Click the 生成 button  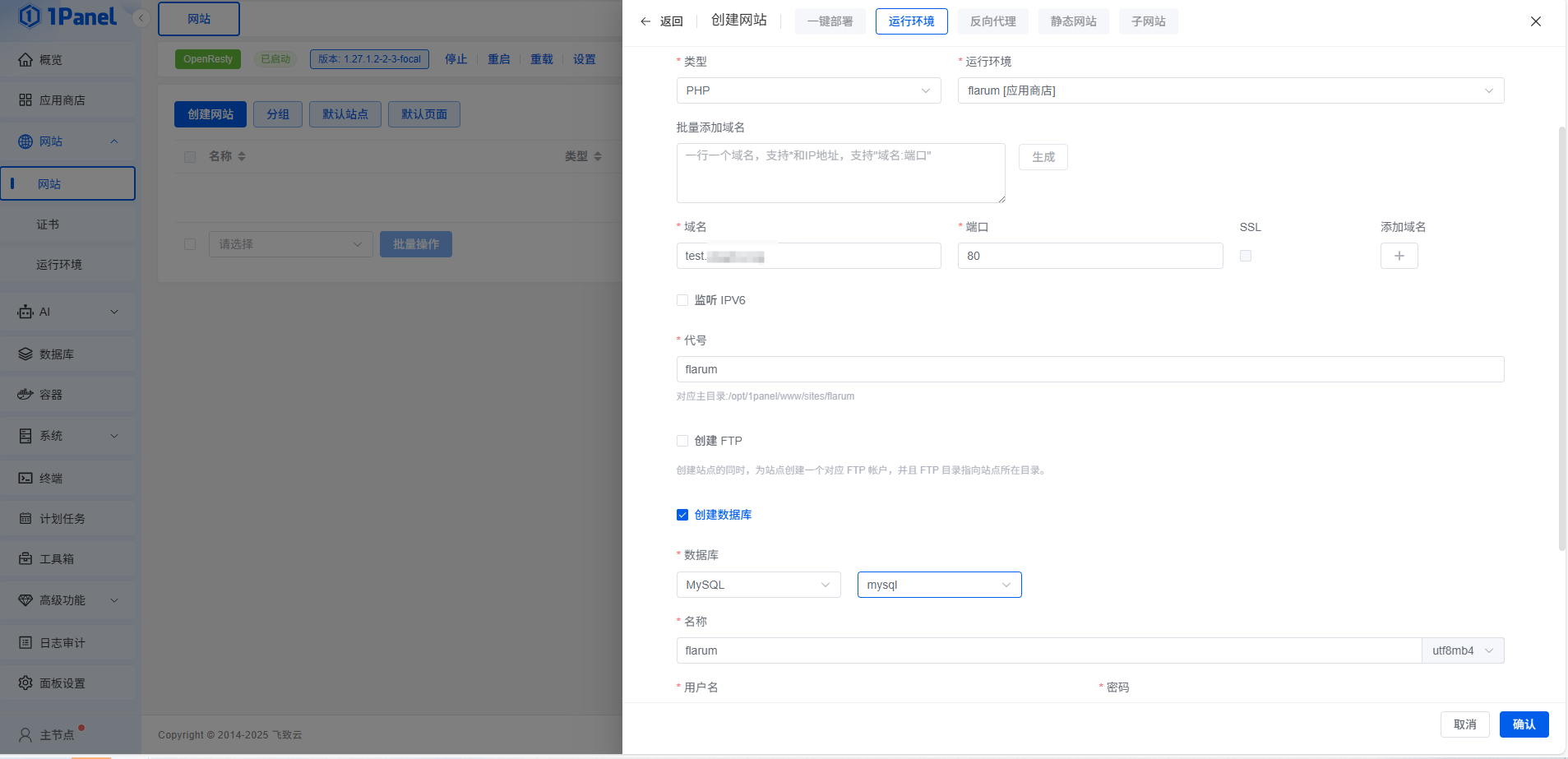[1043, 157]
